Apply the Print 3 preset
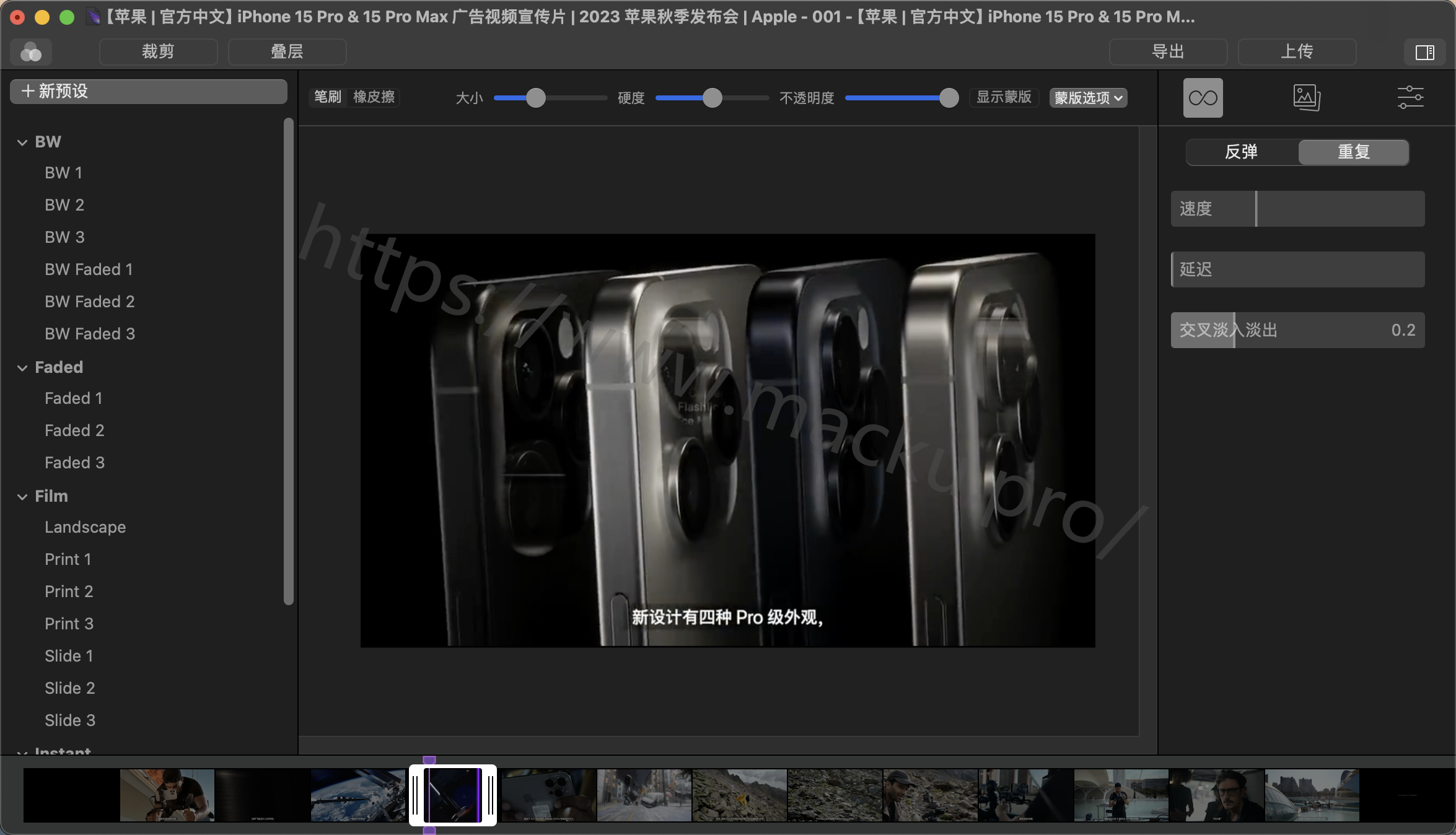 click(69, 624)
